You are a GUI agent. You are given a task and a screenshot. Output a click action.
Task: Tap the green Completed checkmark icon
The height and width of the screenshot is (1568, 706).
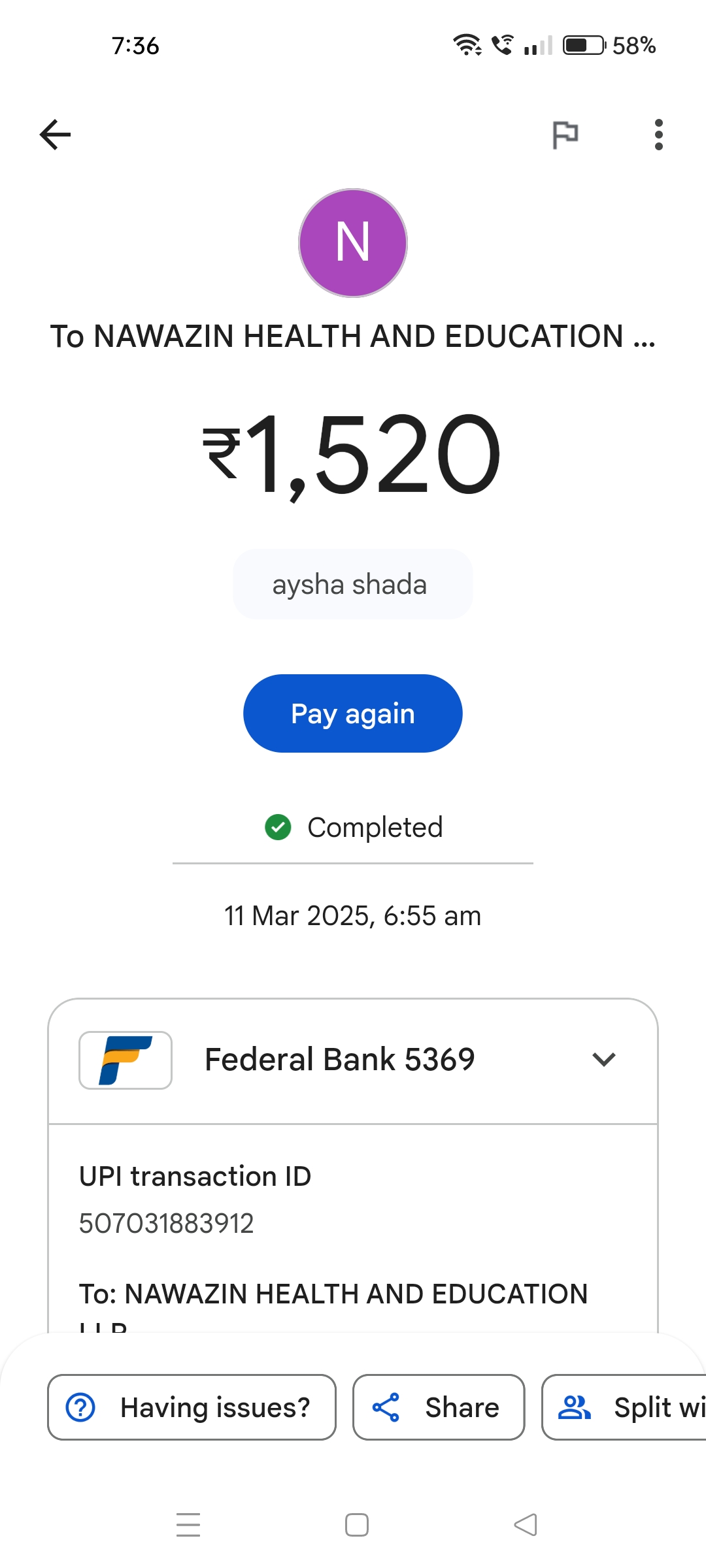pos(278,827)
